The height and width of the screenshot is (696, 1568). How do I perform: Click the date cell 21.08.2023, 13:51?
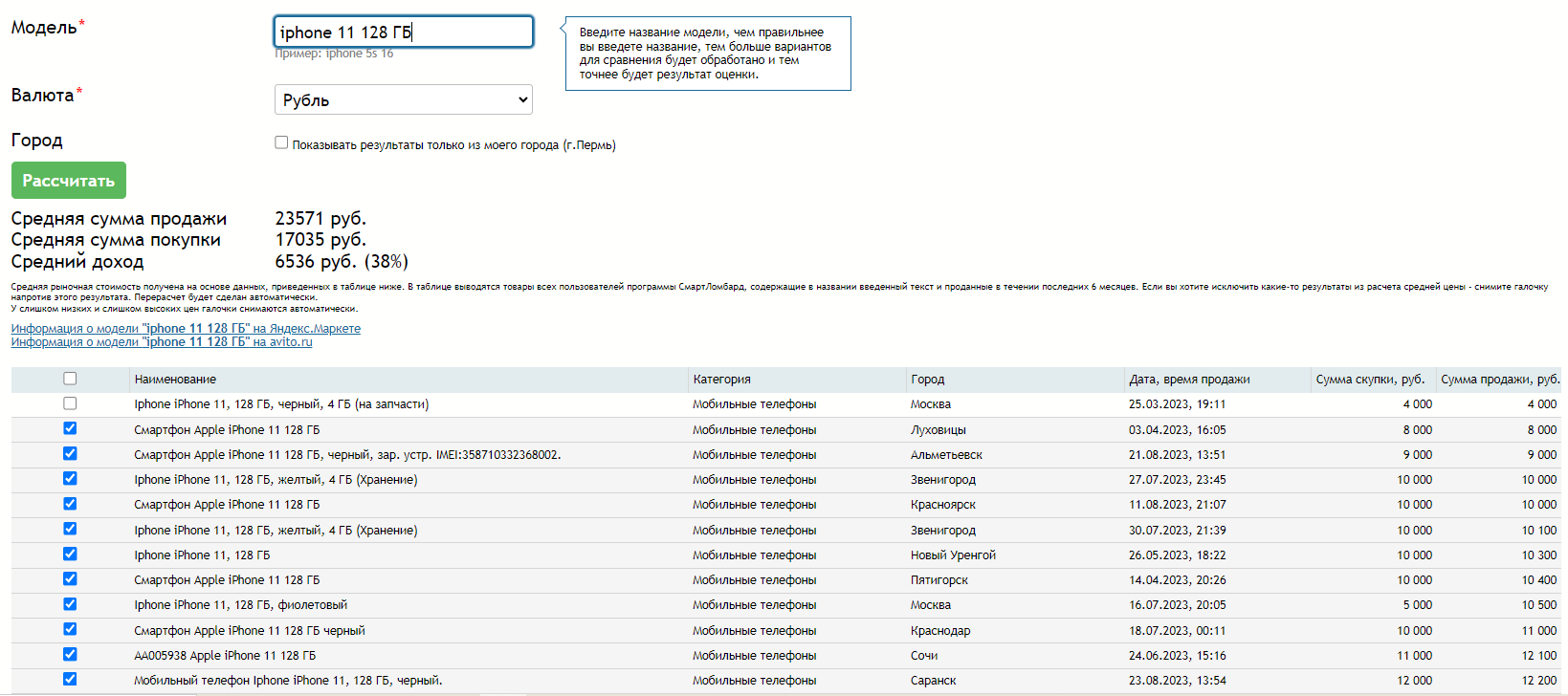coord(1177,455)
